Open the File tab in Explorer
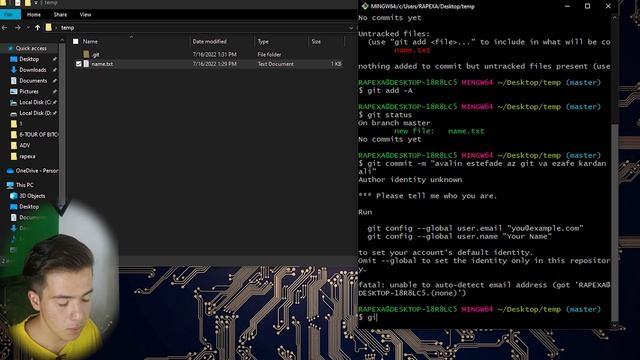Screen dimensions: 640x360 tap(10, 14)
